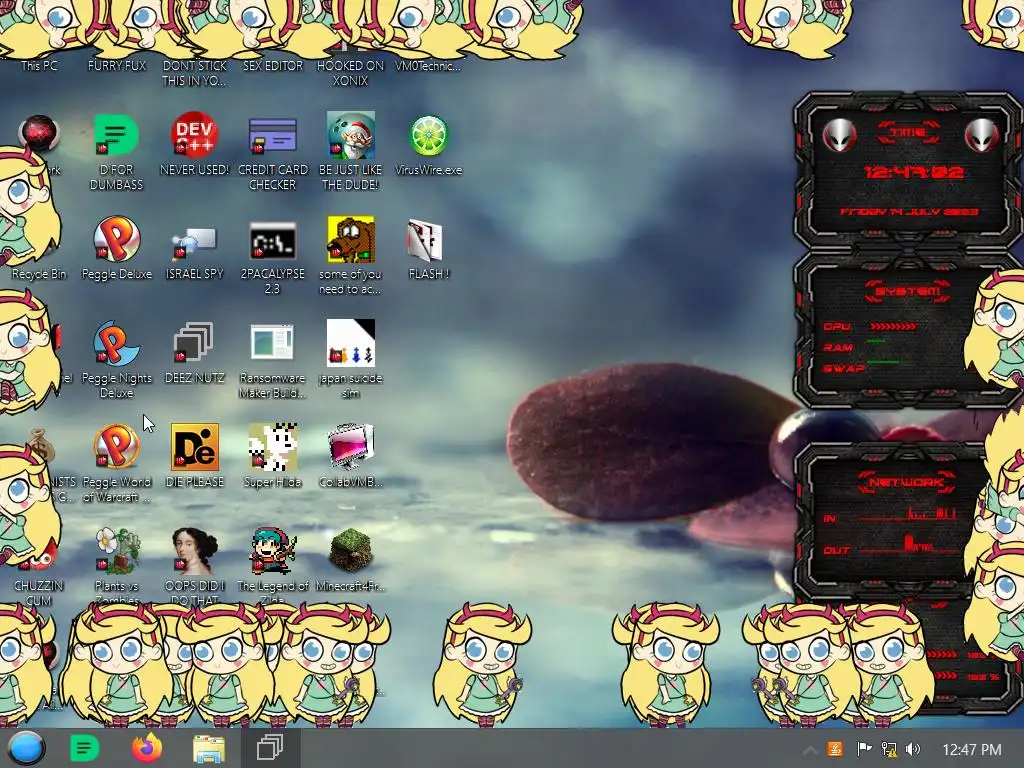Click the IN traffic graph in Network widget
Viewport: 1024px width, 768px height.
coord(908,514)
